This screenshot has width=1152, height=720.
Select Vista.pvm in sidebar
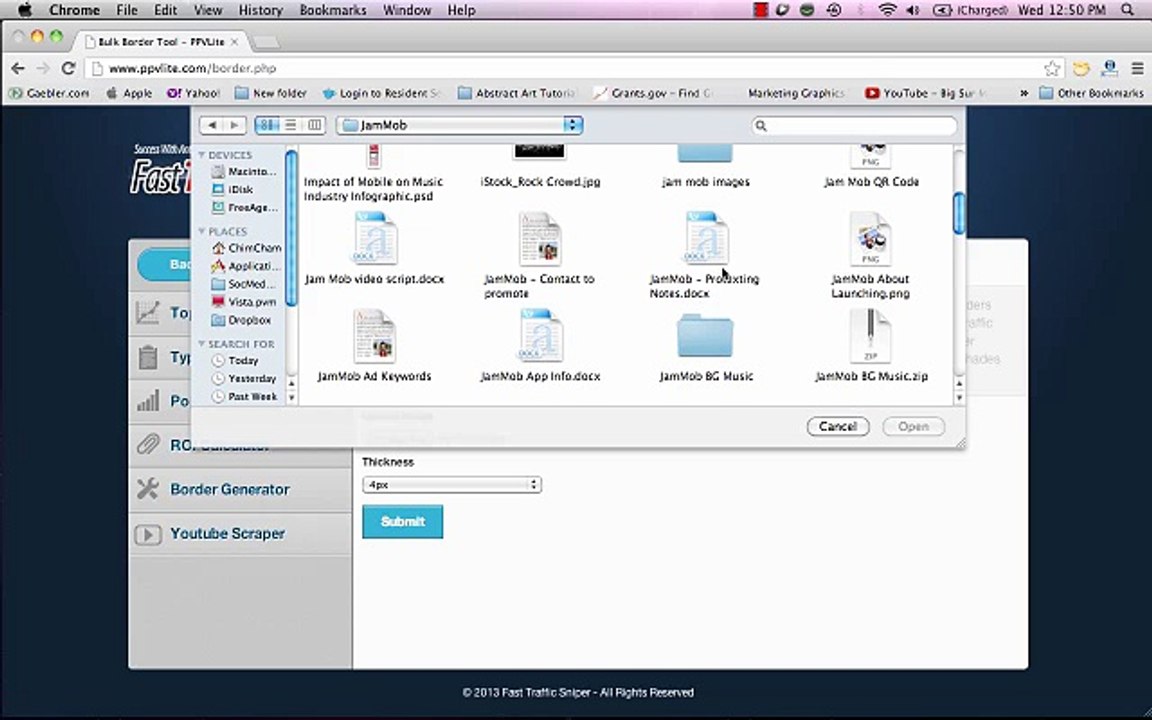coord(244,302)
